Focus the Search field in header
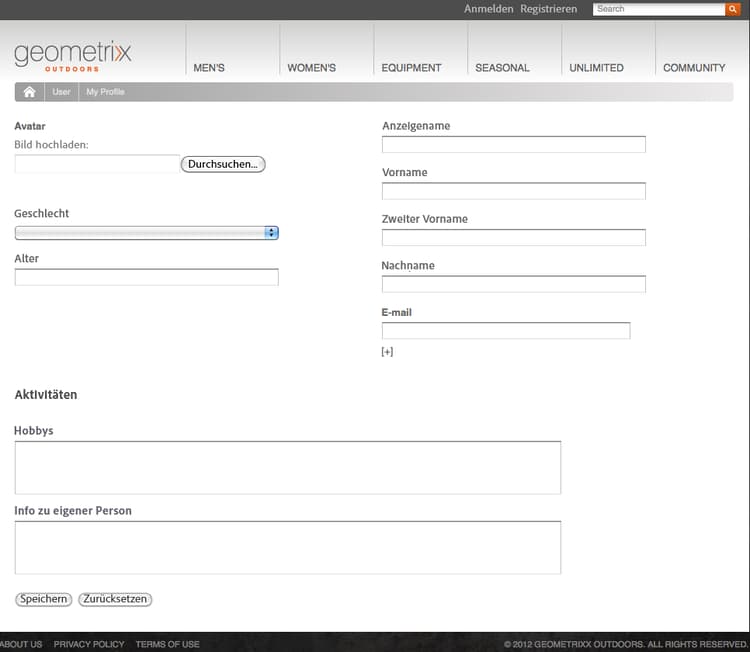 (659, 9)
